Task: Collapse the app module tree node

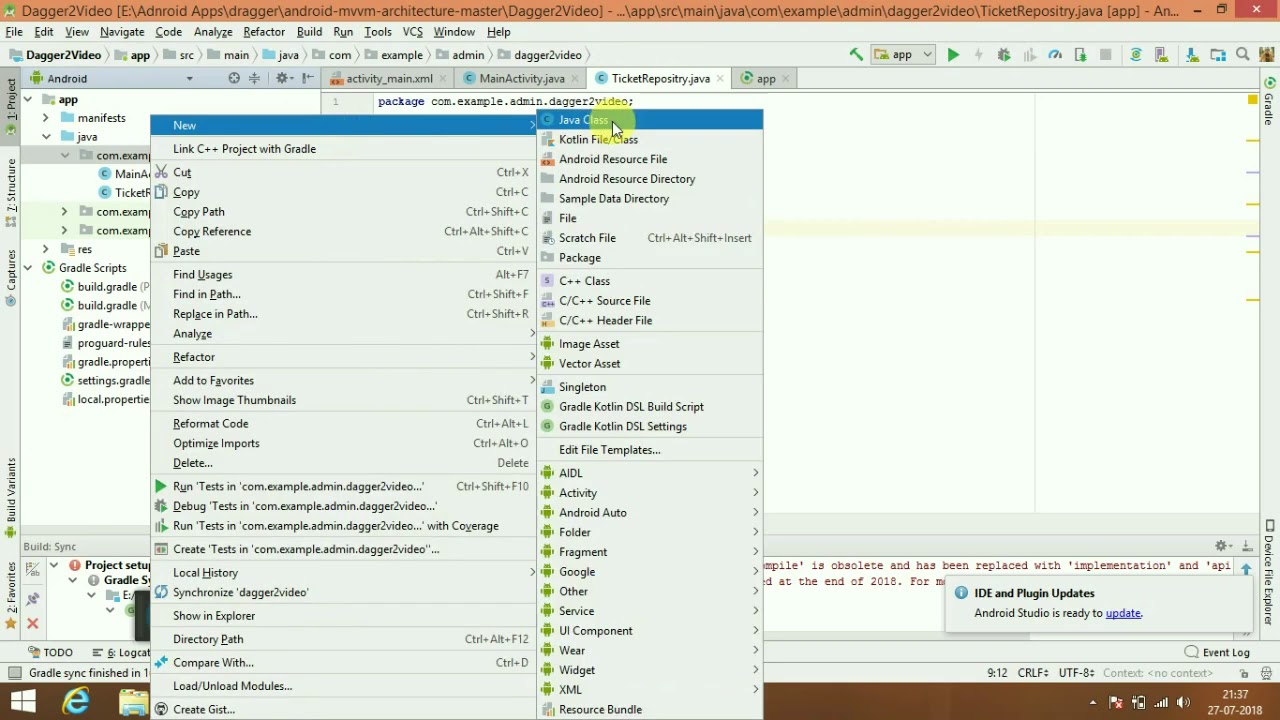Action: 28,99
